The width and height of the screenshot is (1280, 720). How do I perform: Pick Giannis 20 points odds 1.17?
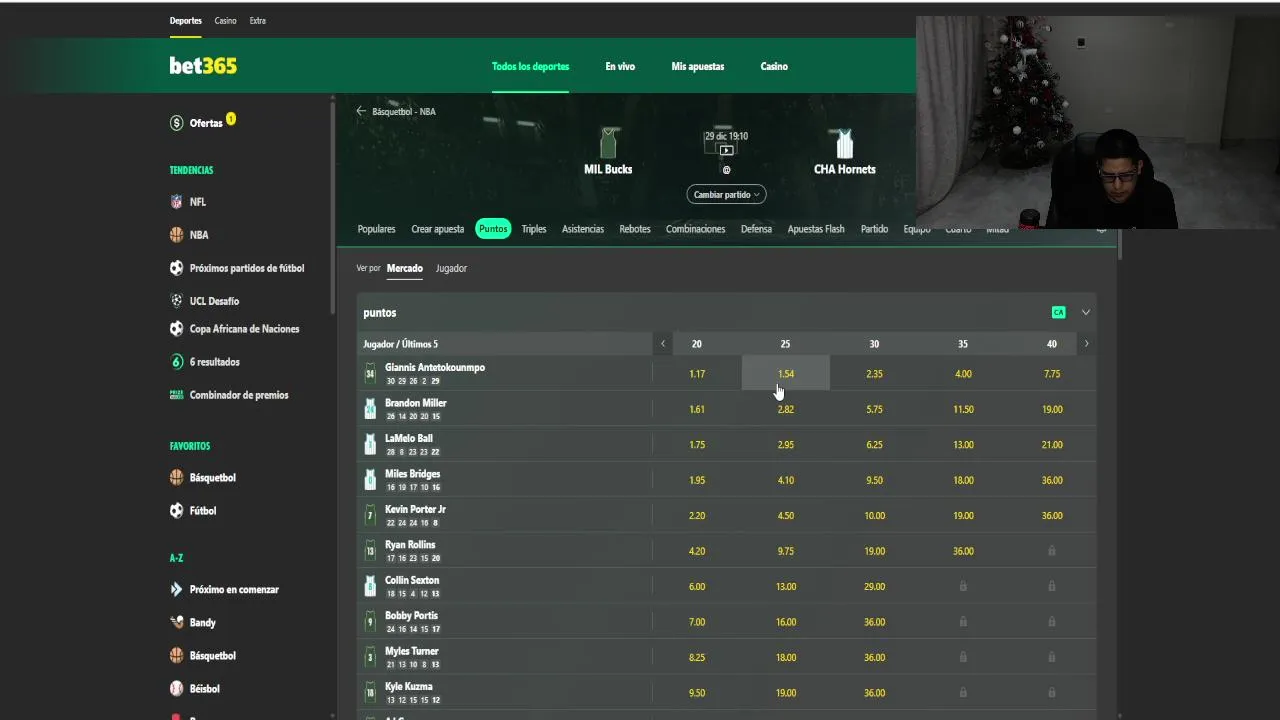[697, 374]
